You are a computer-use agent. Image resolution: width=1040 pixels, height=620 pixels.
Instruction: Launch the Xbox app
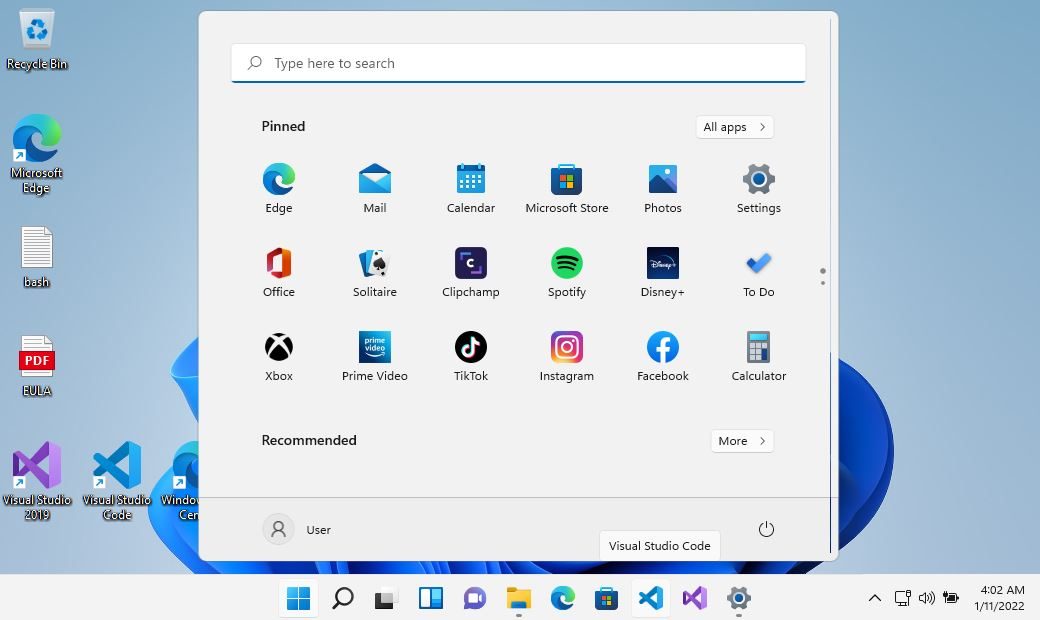pyautogui.click(x=279, y=356)
